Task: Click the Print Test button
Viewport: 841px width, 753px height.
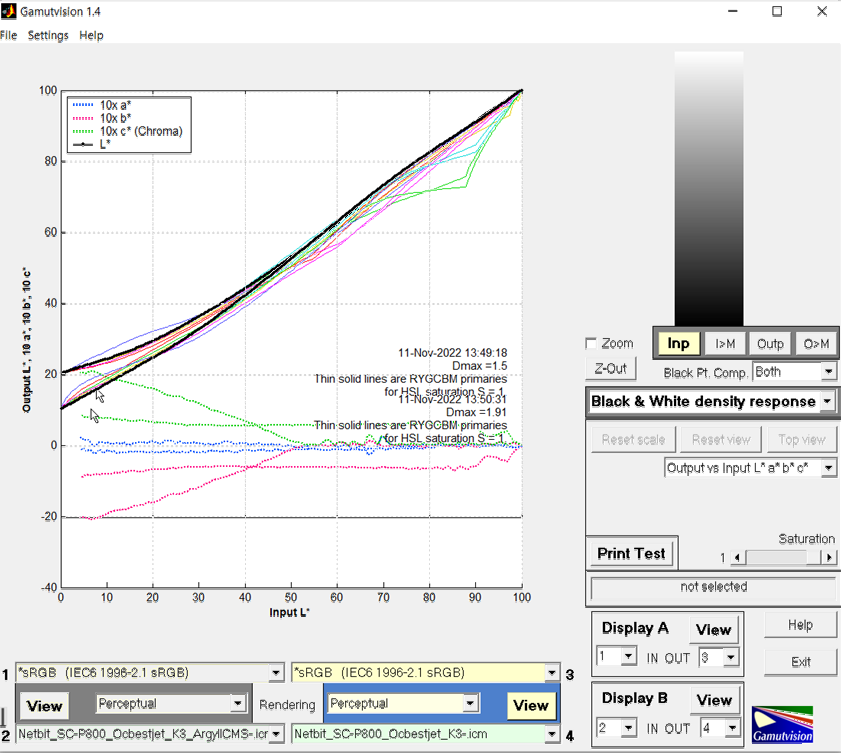Action: point(631,553)
